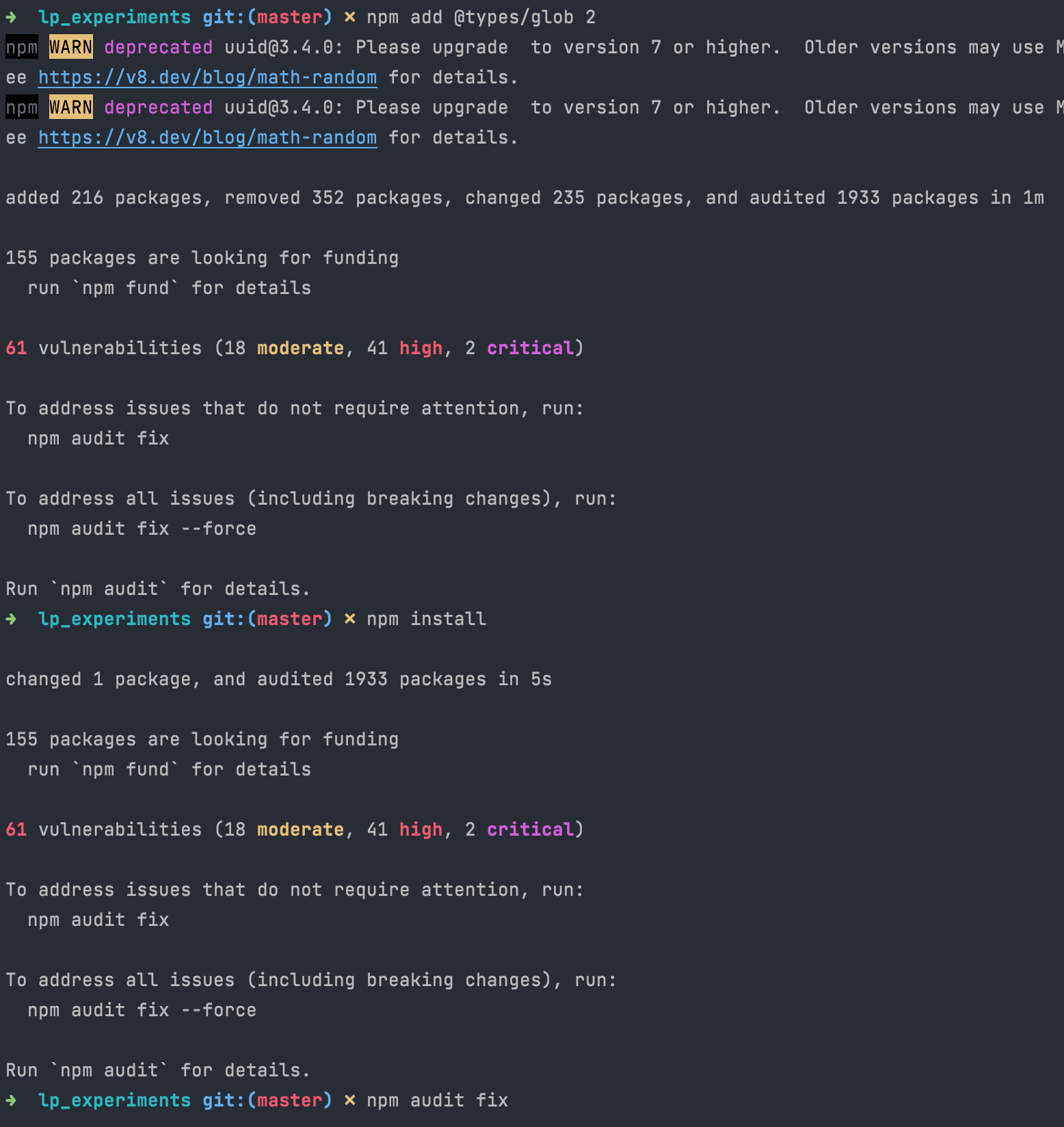Image resolution: width=1064 pixels, height=1127 pixels.
Task: Click the second red high severity label
Action: pos(421,830)
